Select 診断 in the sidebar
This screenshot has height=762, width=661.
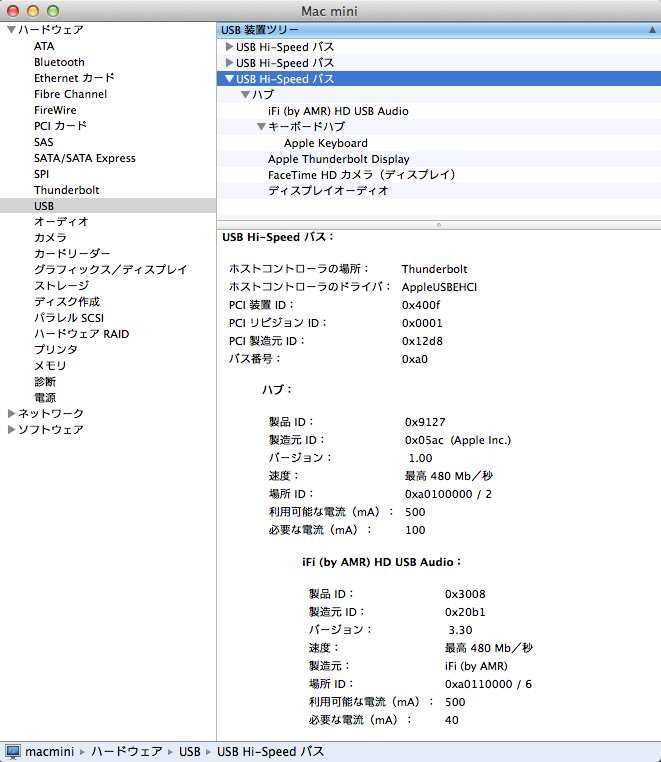coord(45,381)
